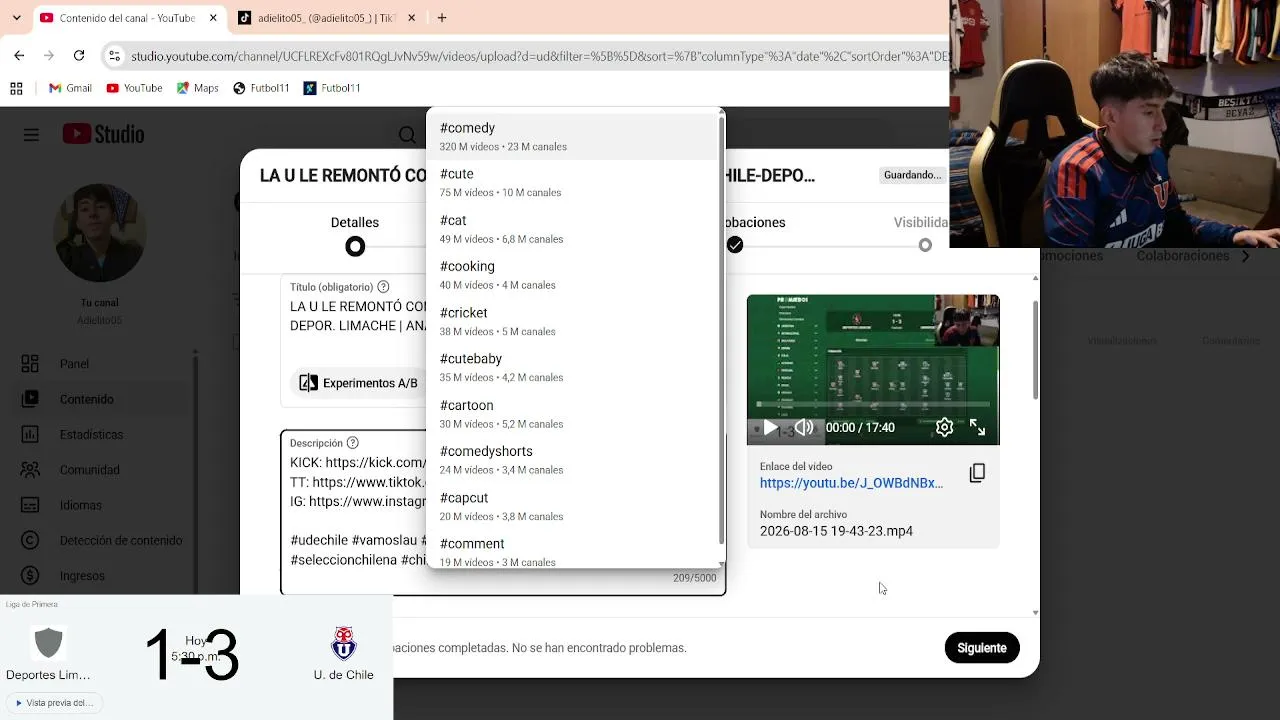
Task: Open a new browser tab with the plus
Action: tap(442, 18)
